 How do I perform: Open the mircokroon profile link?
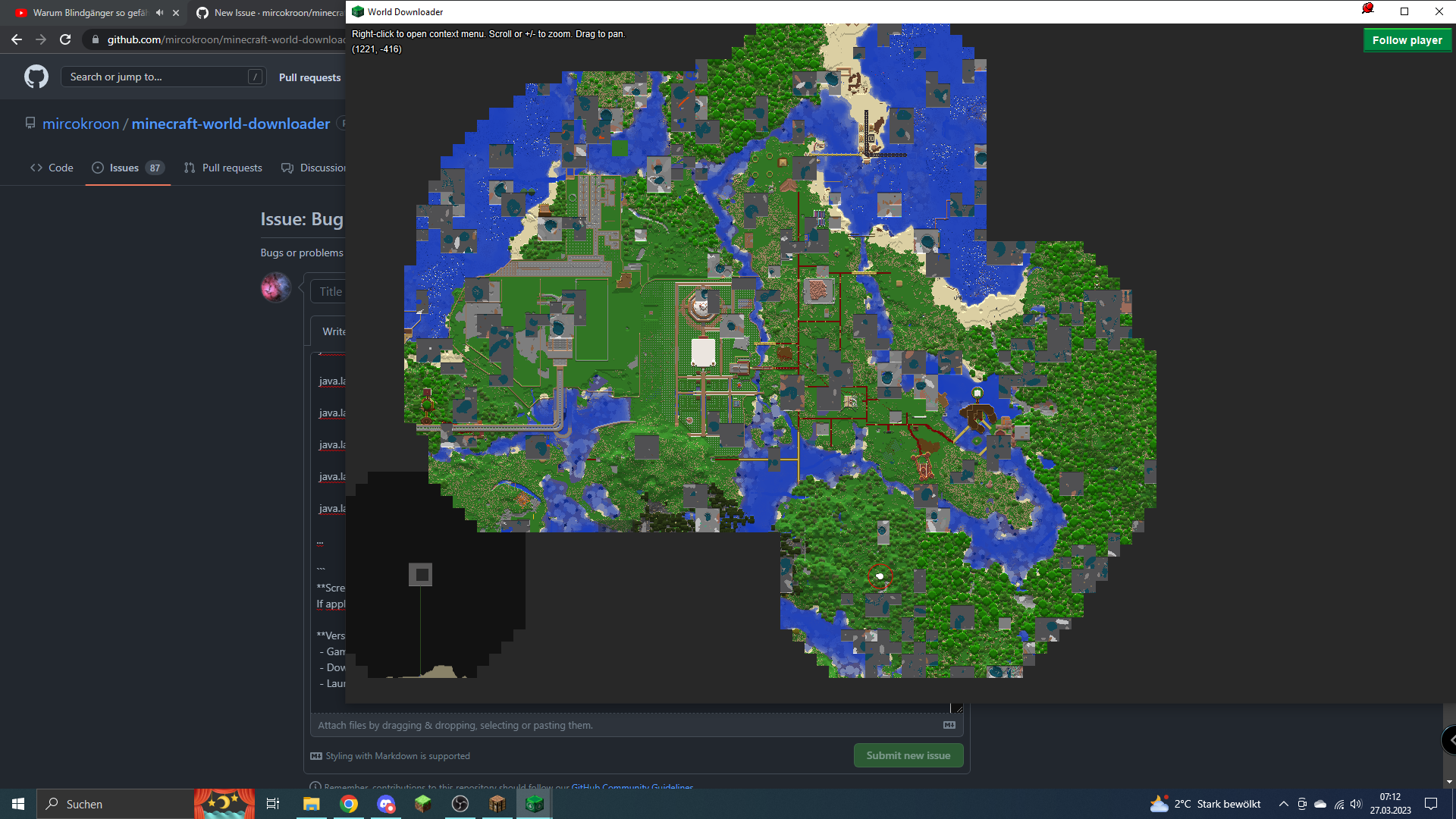click(x=81, y=123)
